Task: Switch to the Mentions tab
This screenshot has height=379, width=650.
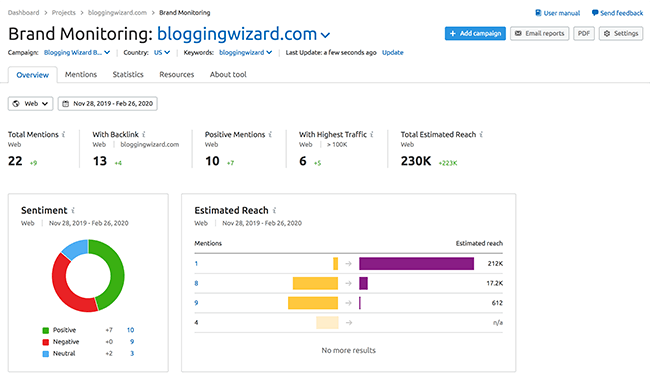Action: tap(81, 75)
